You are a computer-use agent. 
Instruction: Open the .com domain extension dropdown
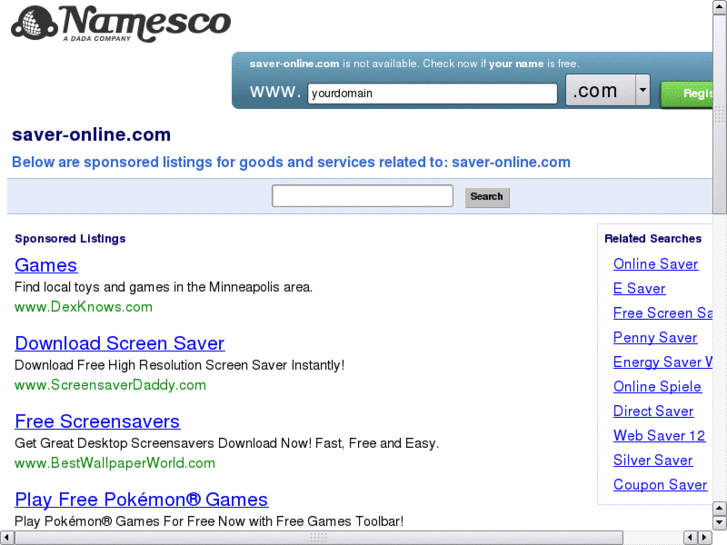608,90
